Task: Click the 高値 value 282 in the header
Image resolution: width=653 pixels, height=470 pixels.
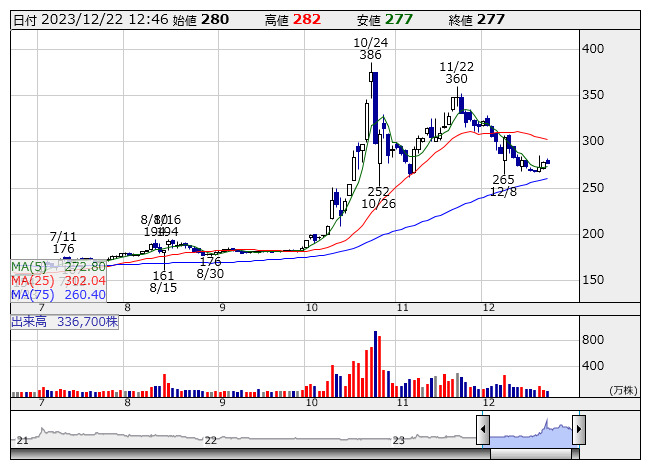Action: [x=307, y=19]
